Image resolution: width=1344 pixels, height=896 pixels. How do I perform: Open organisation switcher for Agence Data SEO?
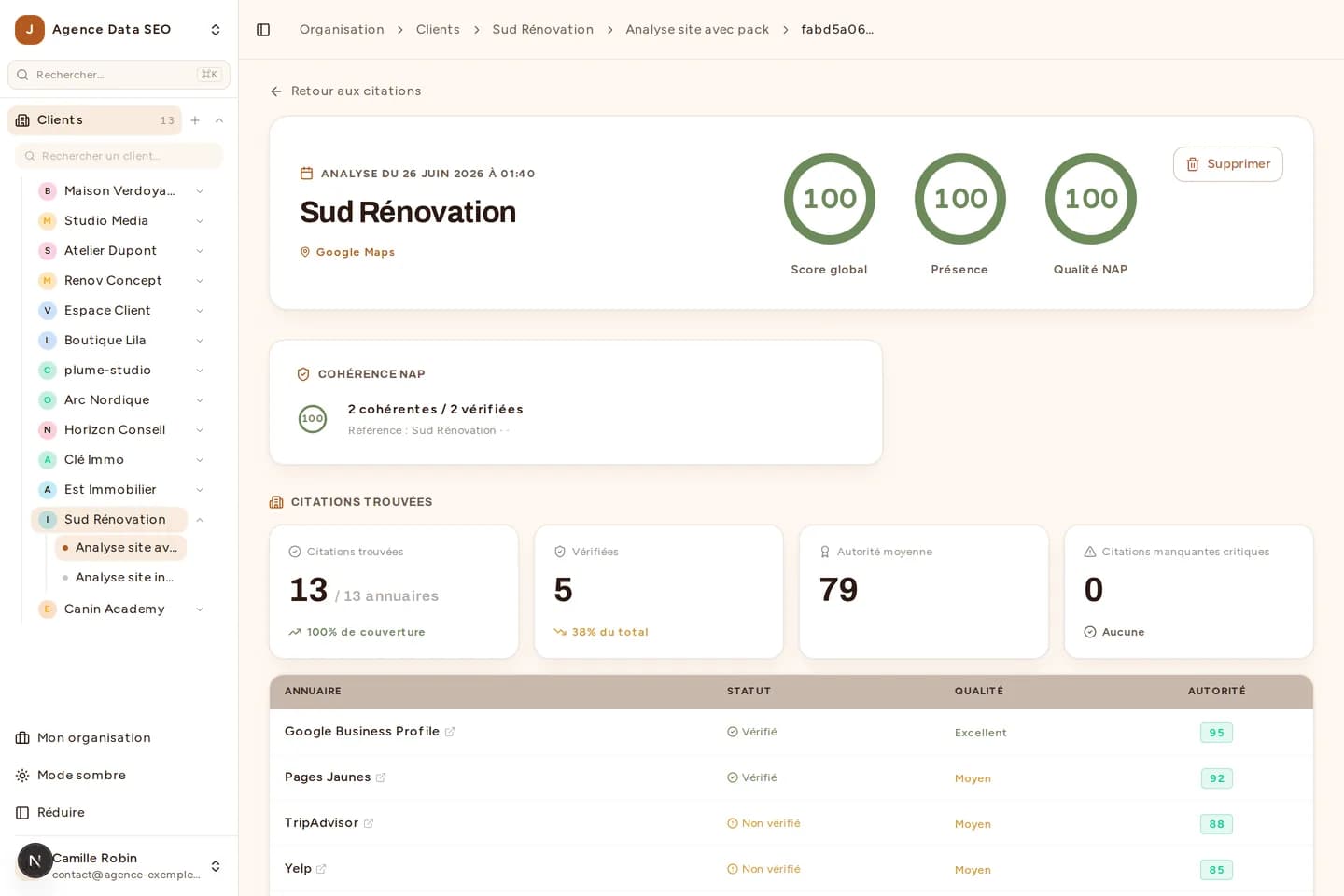(x=216, y=30)
